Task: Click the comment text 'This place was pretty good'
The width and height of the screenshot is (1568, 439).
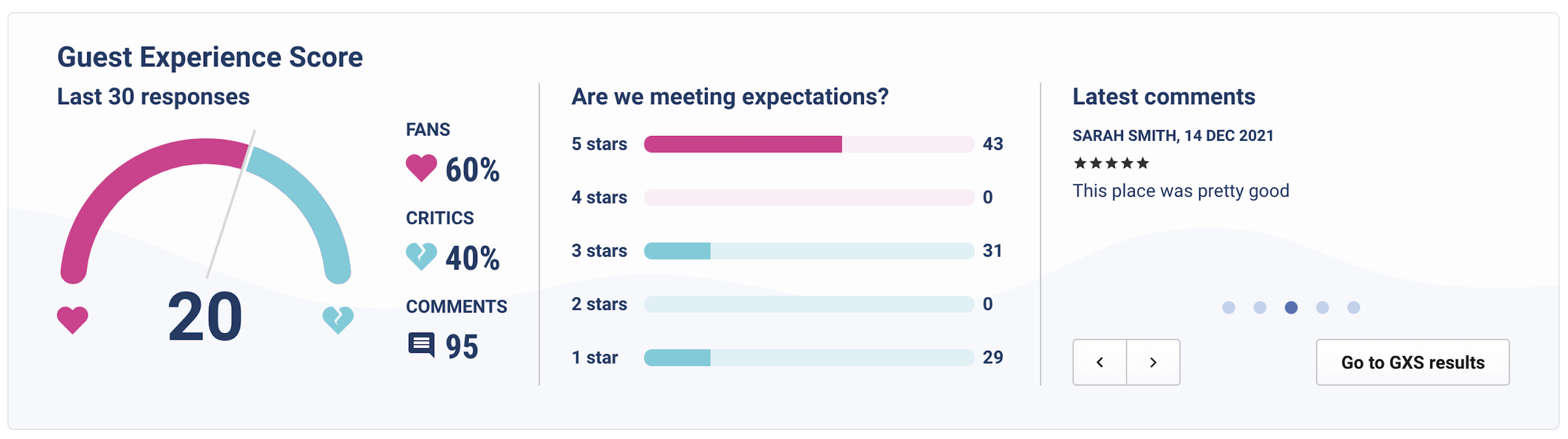Action: (1181, 191)
